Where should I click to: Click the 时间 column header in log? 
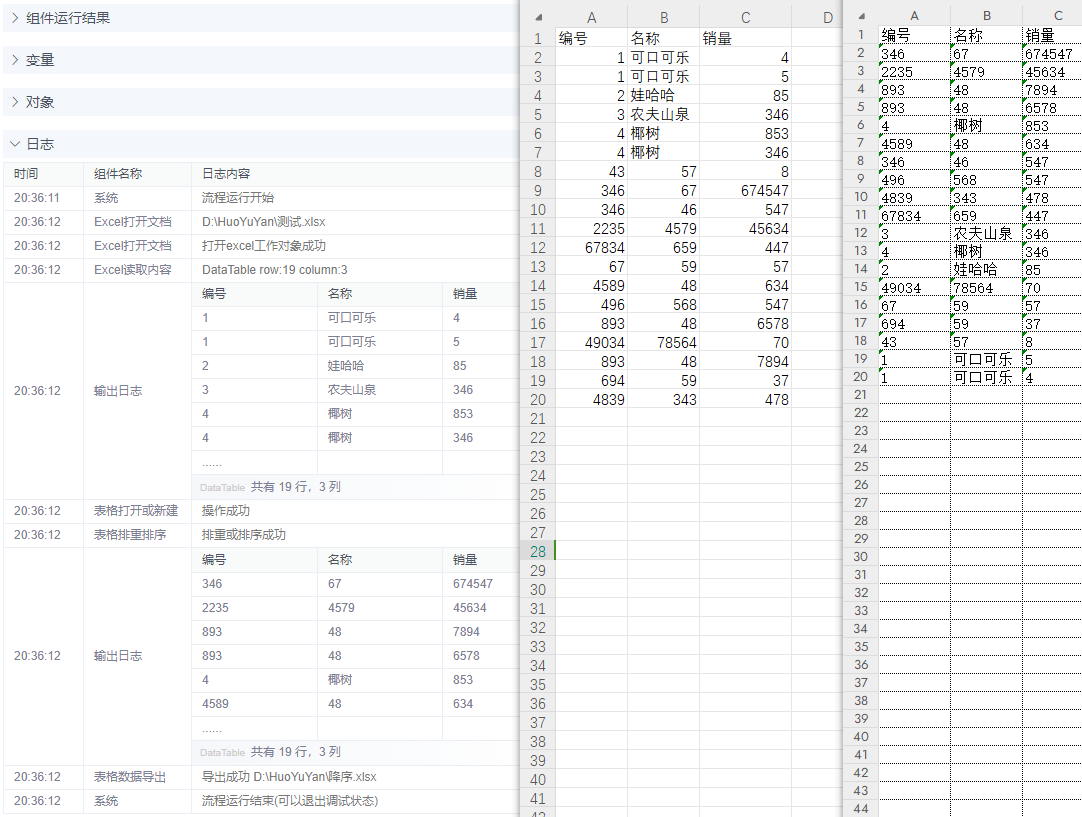click(26, 174)
